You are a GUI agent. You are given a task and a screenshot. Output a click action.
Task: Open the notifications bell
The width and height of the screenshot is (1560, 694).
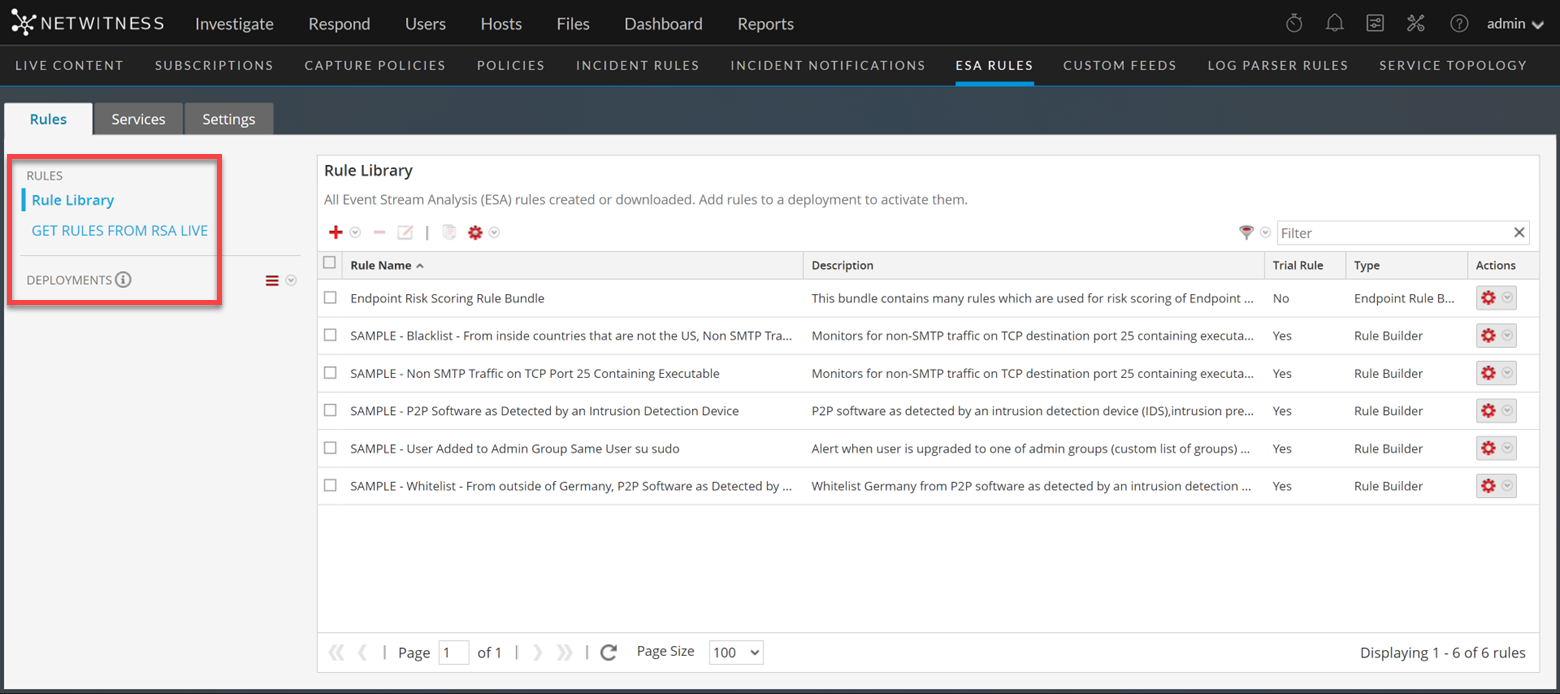(x=1334, y=23)
